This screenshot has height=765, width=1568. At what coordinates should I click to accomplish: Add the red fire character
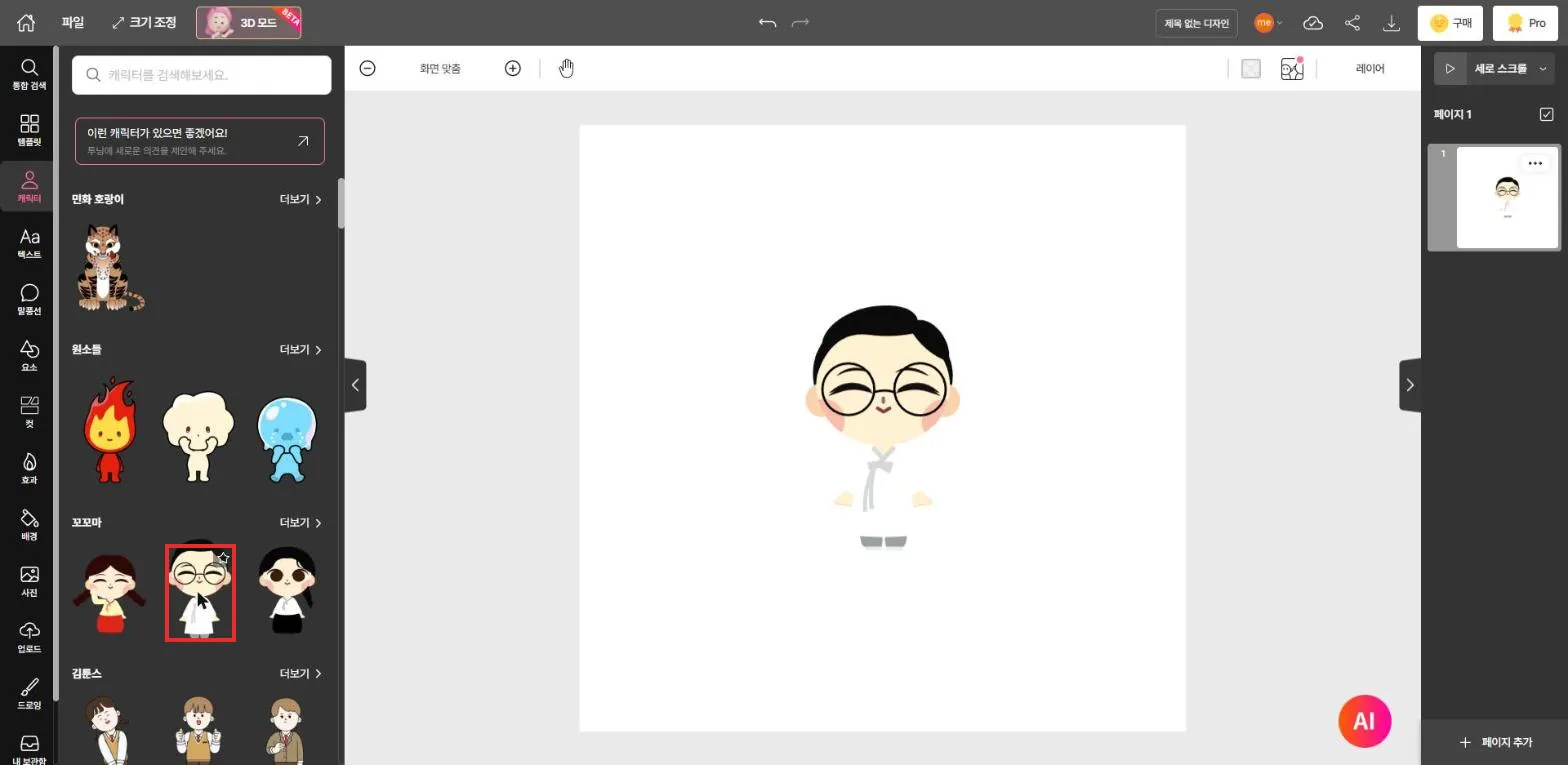[x=111, y=430]
